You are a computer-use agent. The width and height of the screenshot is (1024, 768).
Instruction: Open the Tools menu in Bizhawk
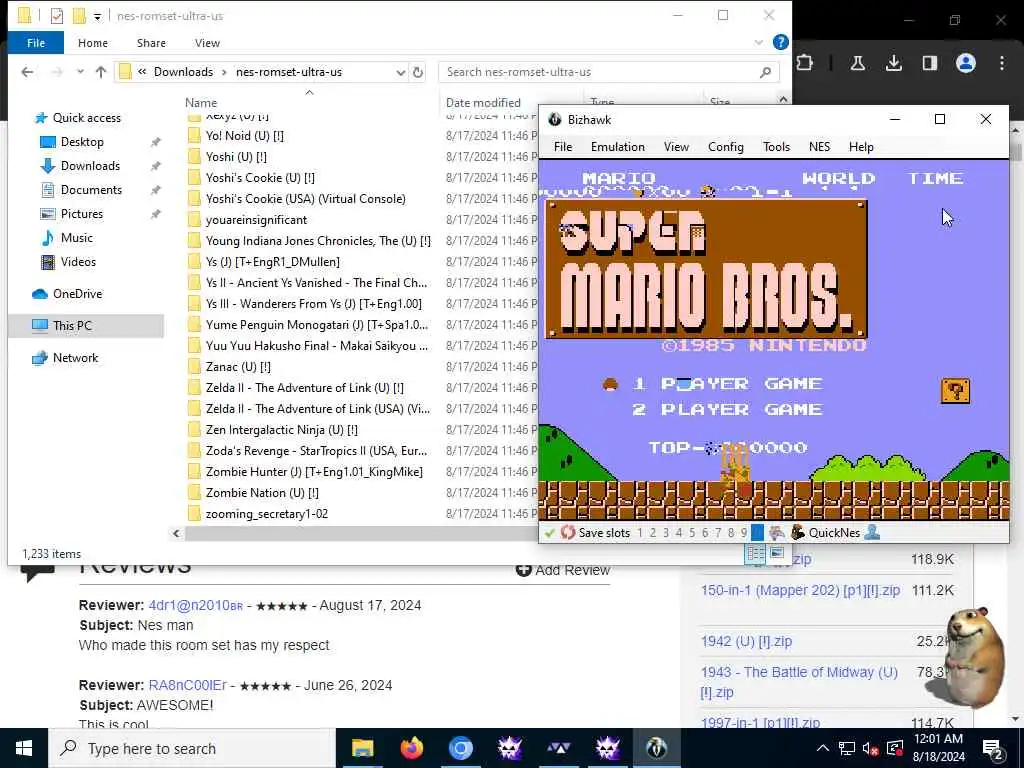tap(776, 147)
